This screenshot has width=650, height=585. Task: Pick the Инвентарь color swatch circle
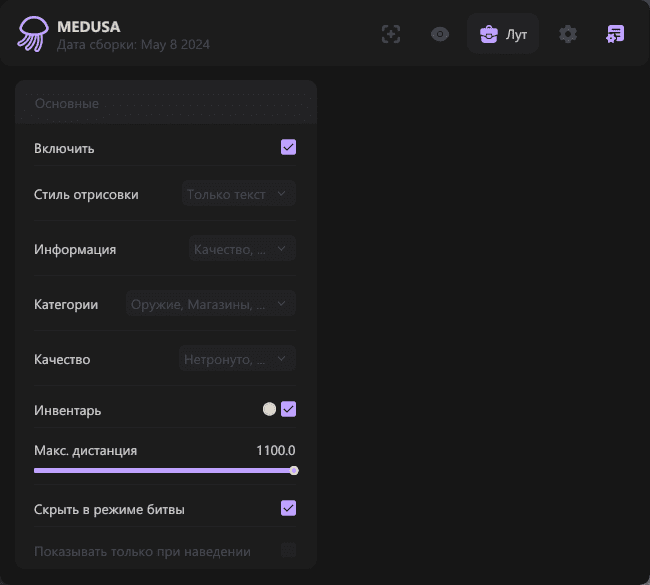pos(269,409)
